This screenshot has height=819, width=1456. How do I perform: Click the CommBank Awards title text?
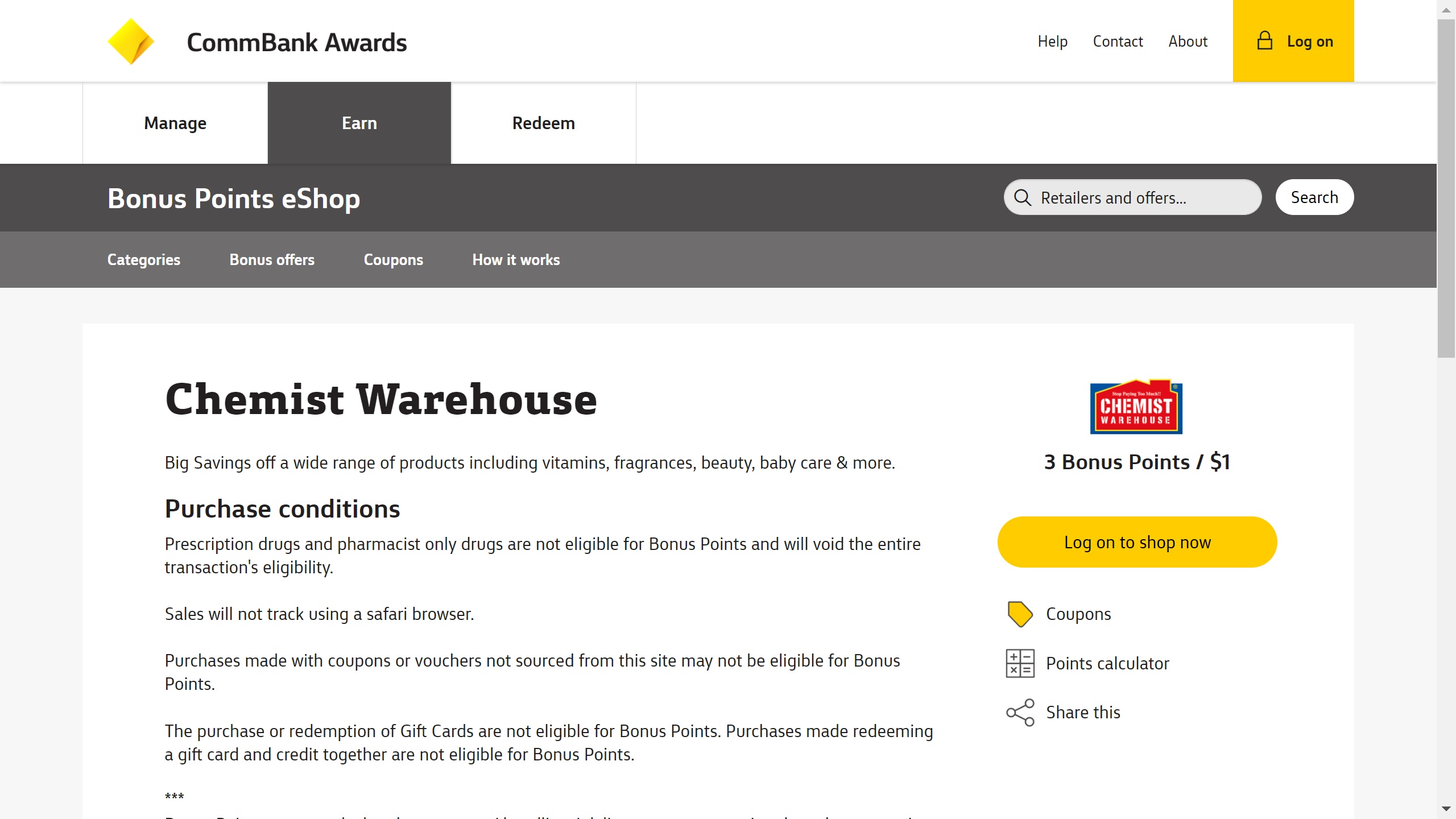(x=297, y=43)
